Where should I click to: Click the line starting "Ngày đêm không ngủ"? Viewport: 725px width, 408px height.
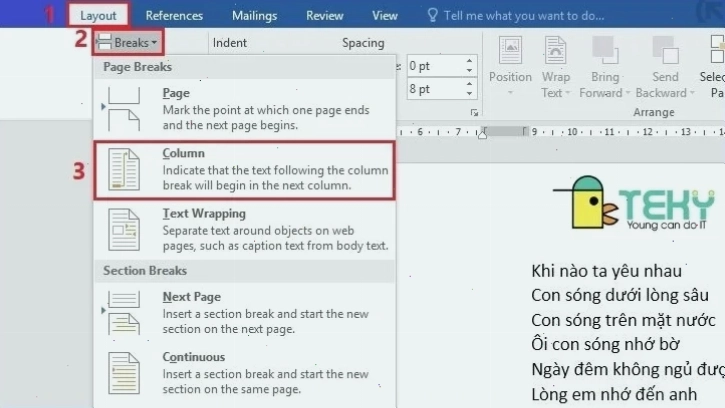tap(628, 369)
